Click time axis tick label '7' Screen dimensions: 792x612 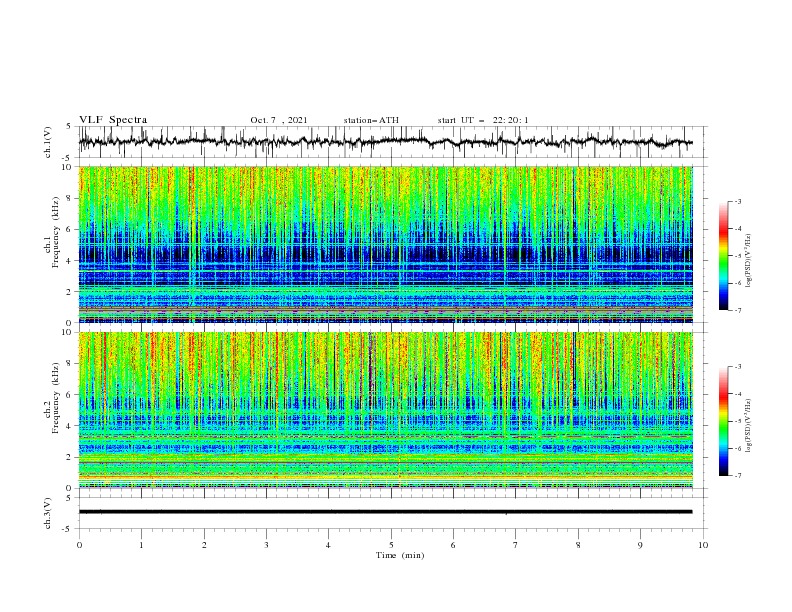(516, 545)
